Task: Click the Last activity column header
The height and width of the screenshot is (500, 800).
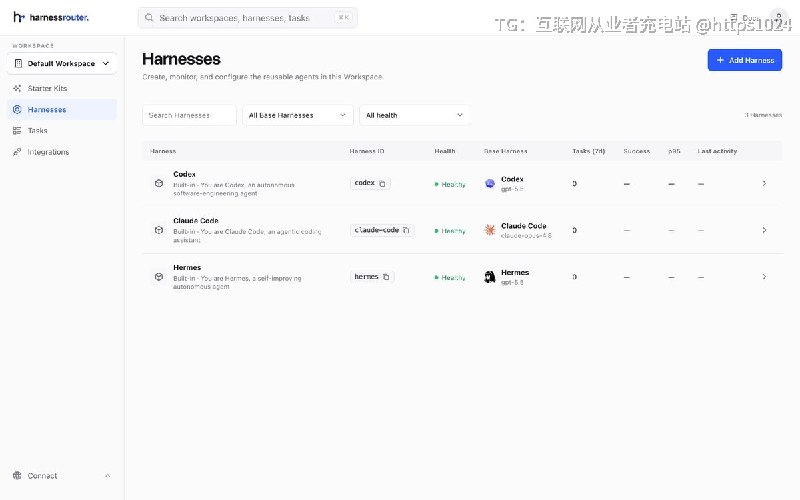Action: (x=717, y=151)
